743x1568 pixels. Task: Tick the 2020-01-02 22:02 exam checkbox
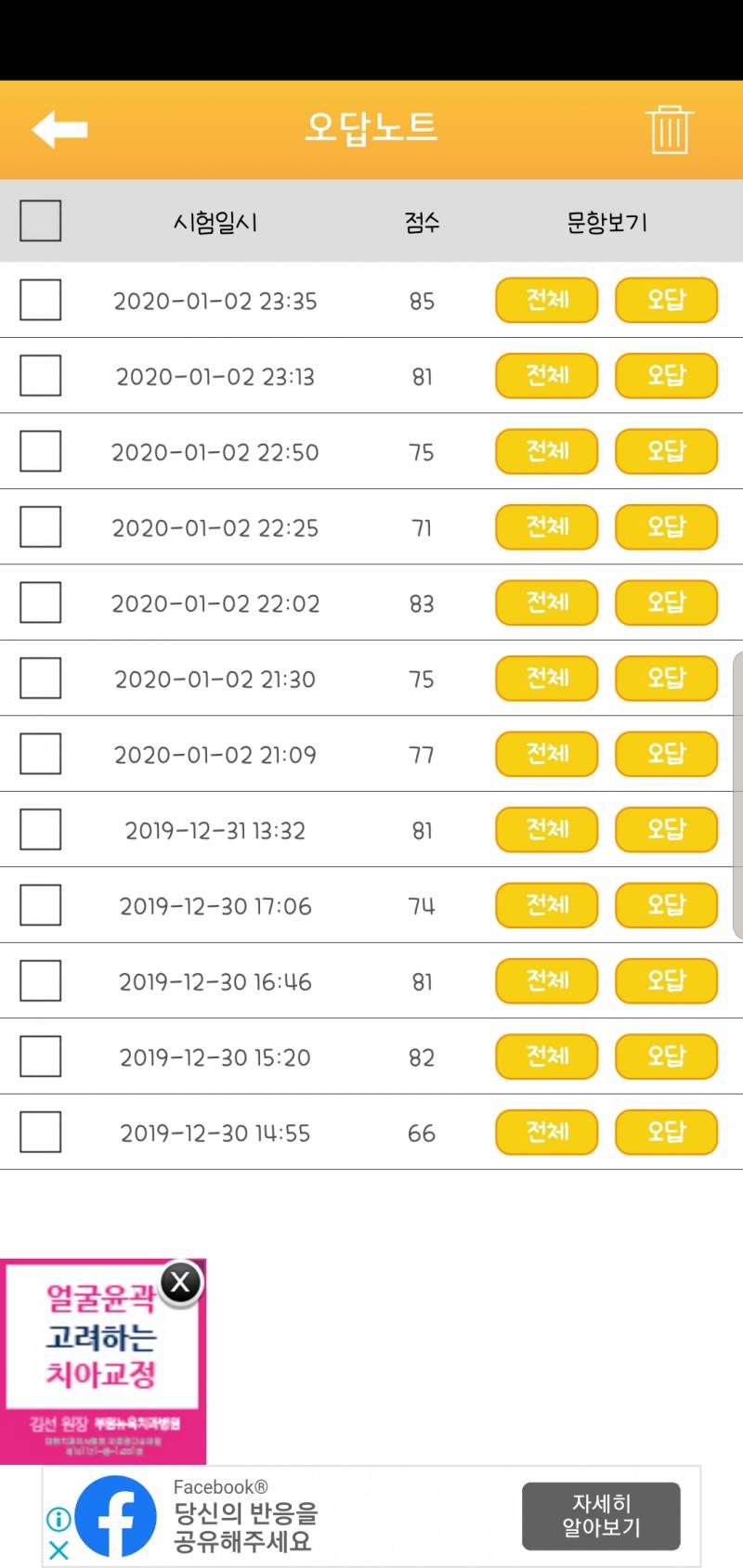[40, 603]
